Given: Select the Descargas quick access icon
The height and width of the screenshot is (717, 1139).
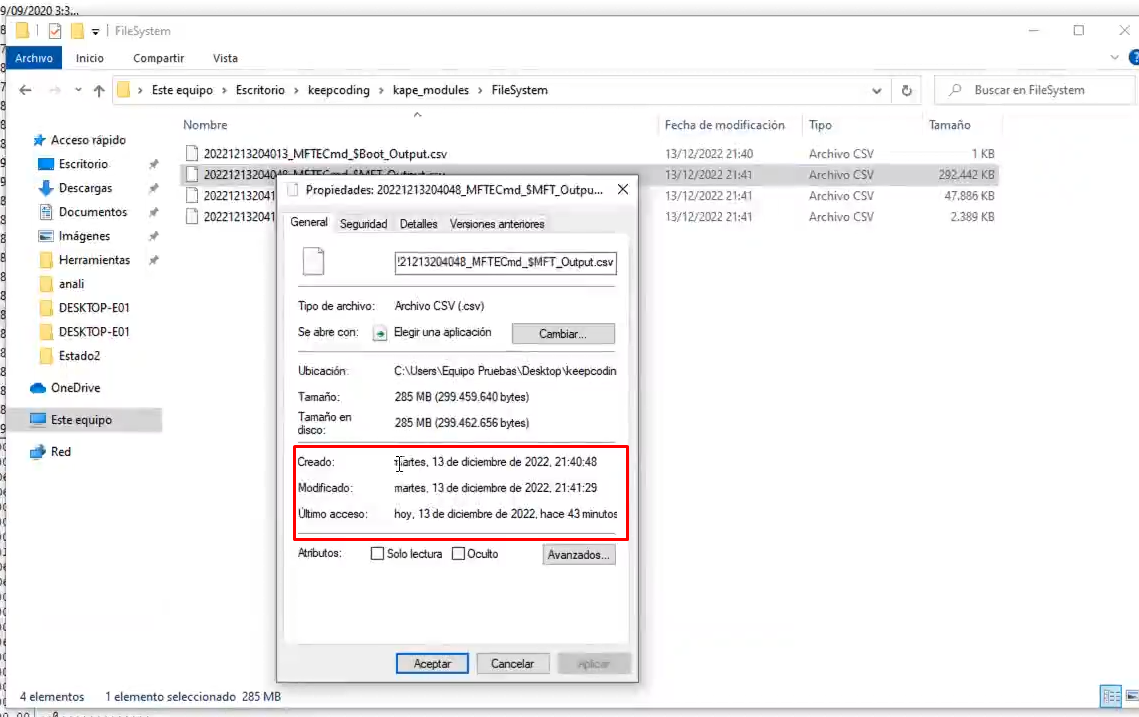Looking at the screenshot, I should point(45,188).
